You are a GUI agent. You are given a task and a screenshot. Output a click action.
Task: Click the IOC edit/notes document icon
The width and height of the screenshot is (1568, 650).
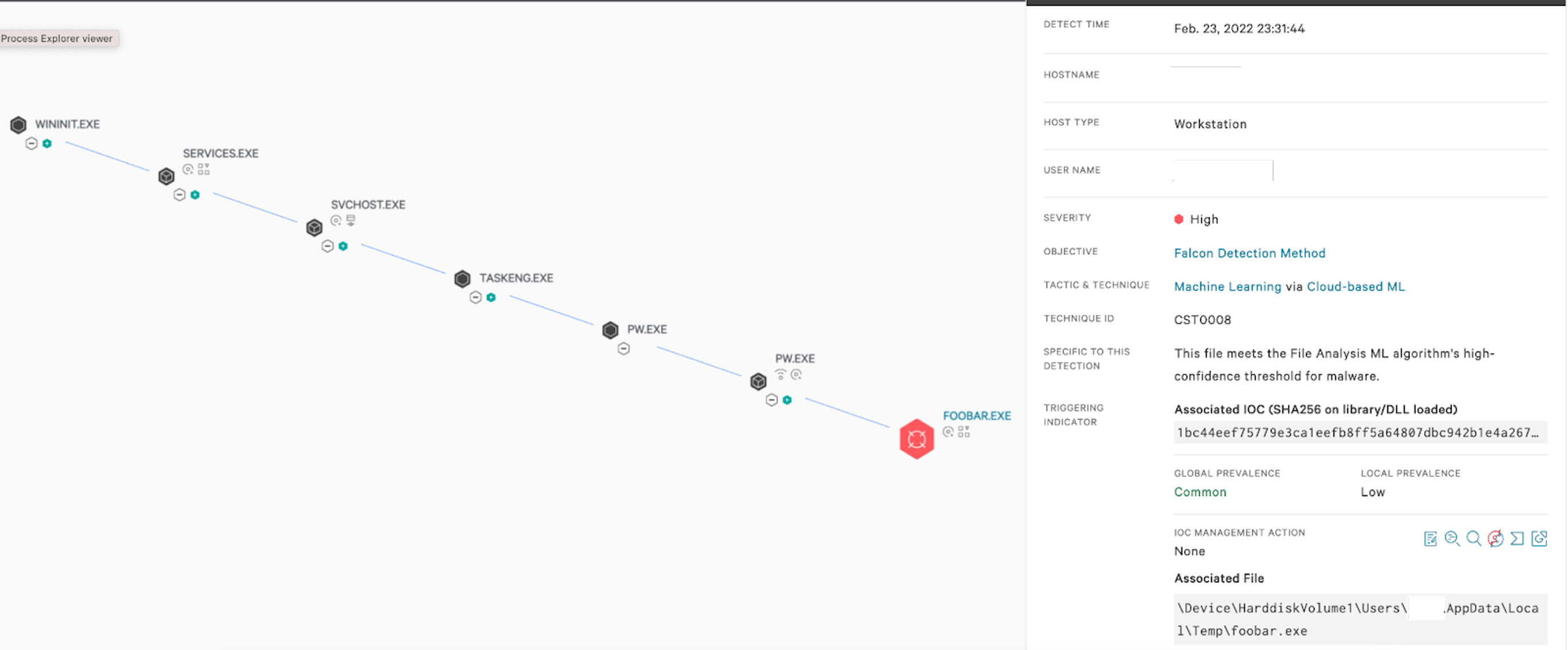point(1430,539)
